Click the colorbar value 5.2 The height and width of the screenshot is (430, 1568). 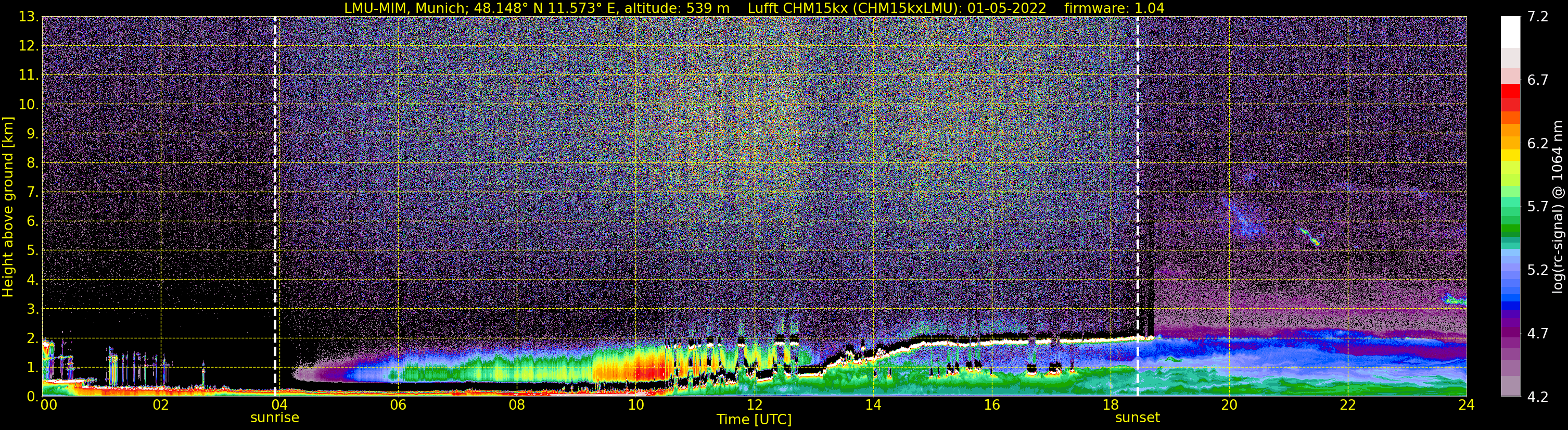(1538, 270)
